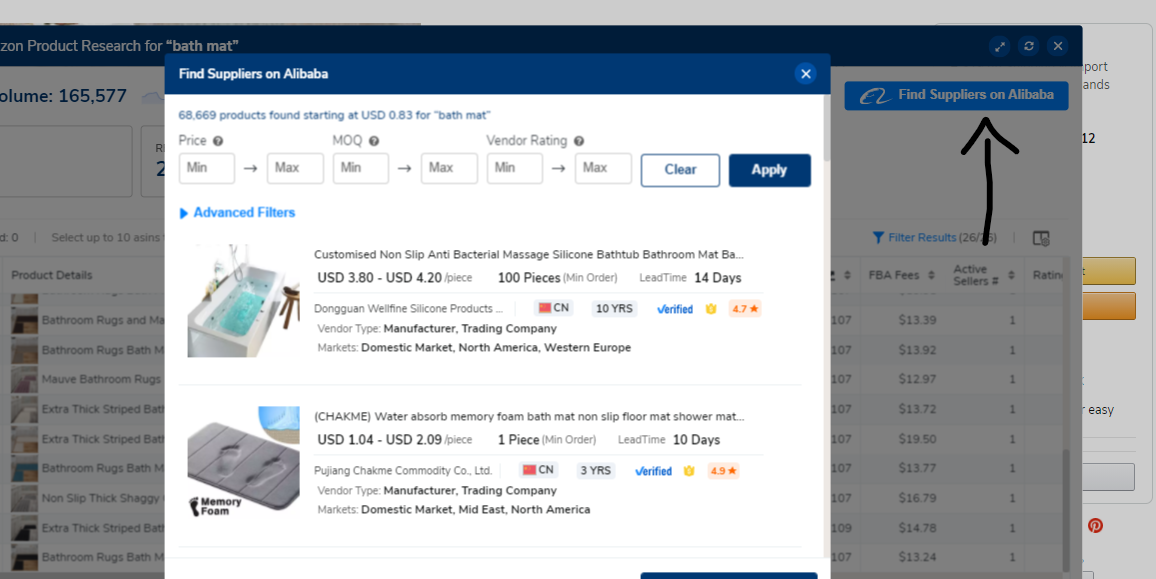Viewport: 1156px width, 579px height.
Task: Click the Product Details column header
Action: (52, 275)
